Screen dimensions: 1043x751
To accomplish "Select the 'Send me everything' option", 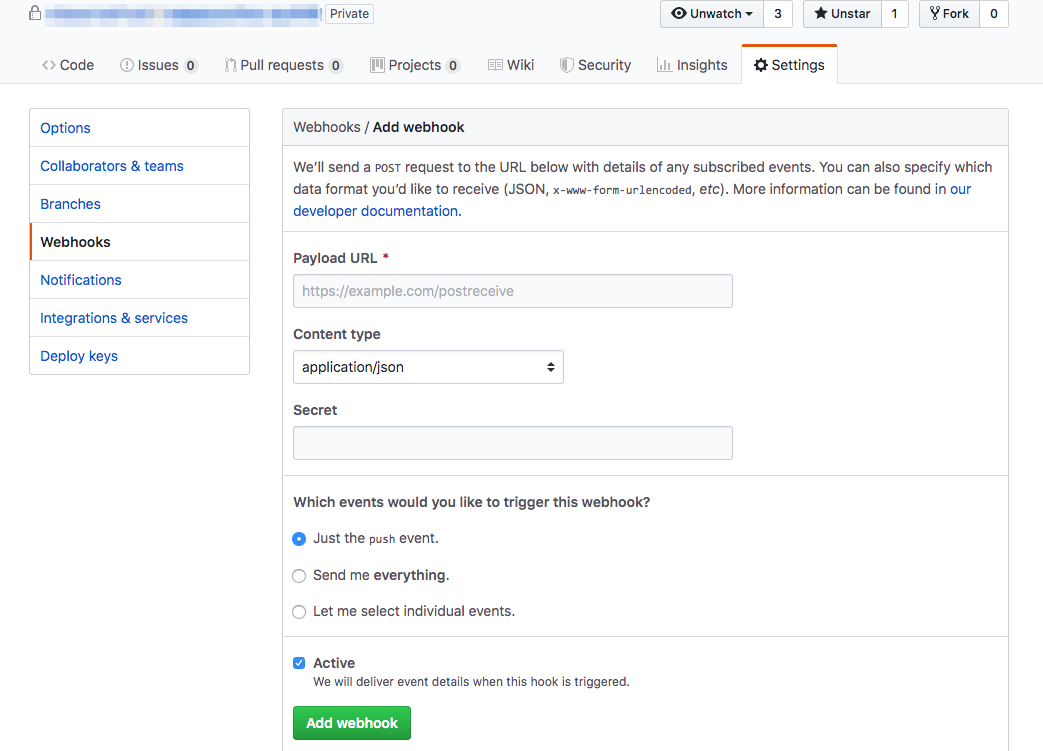I will 299,575.
